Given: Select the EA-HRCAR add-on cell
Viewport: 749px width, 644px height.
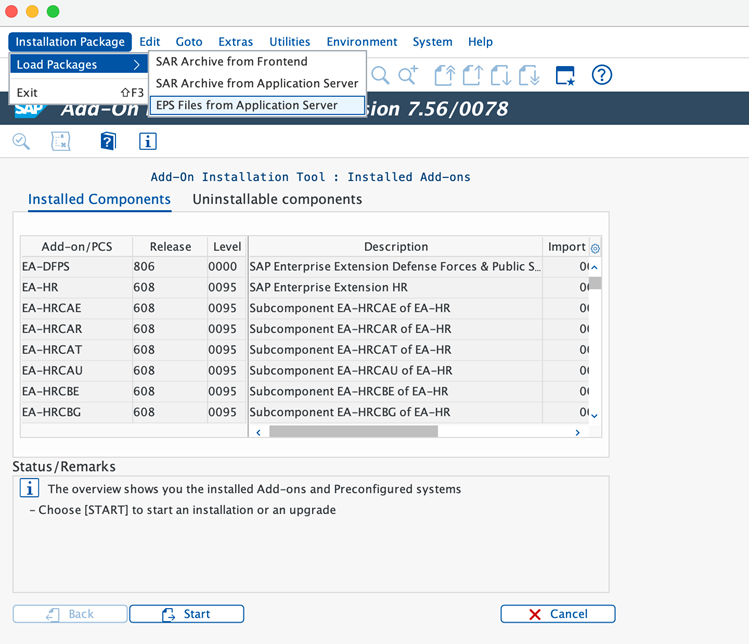Looking at the screenshot, I should click(x=76, y=329).
